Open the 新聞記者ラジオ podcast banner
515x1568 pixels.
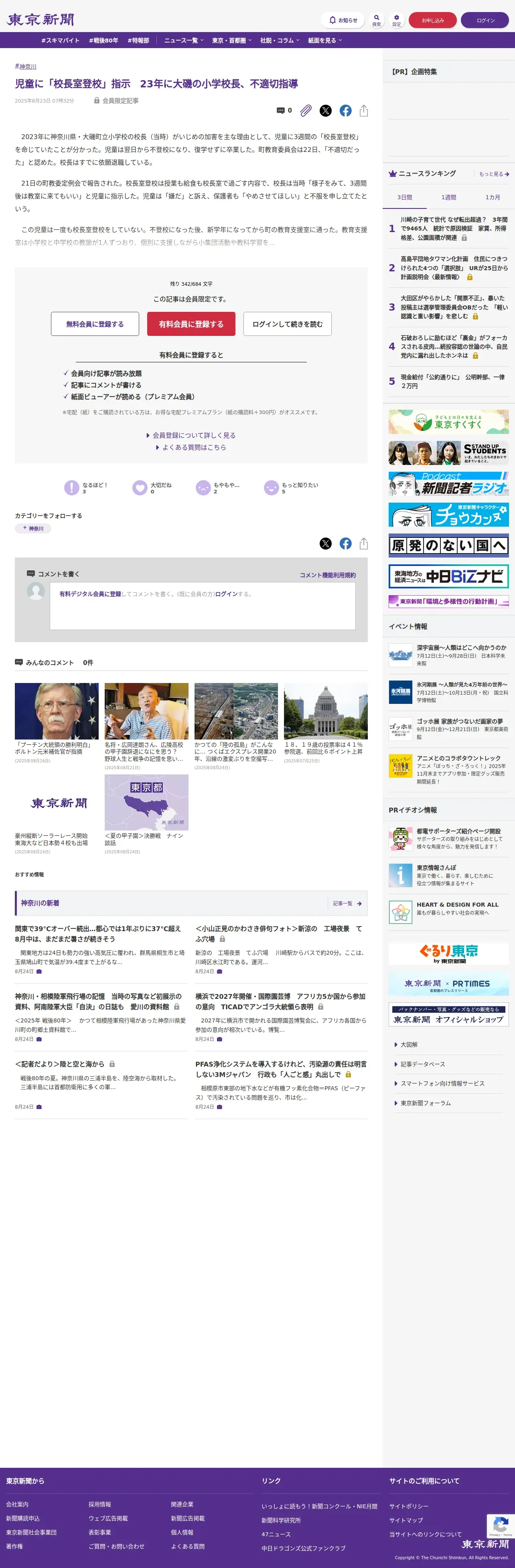[448, 484]
